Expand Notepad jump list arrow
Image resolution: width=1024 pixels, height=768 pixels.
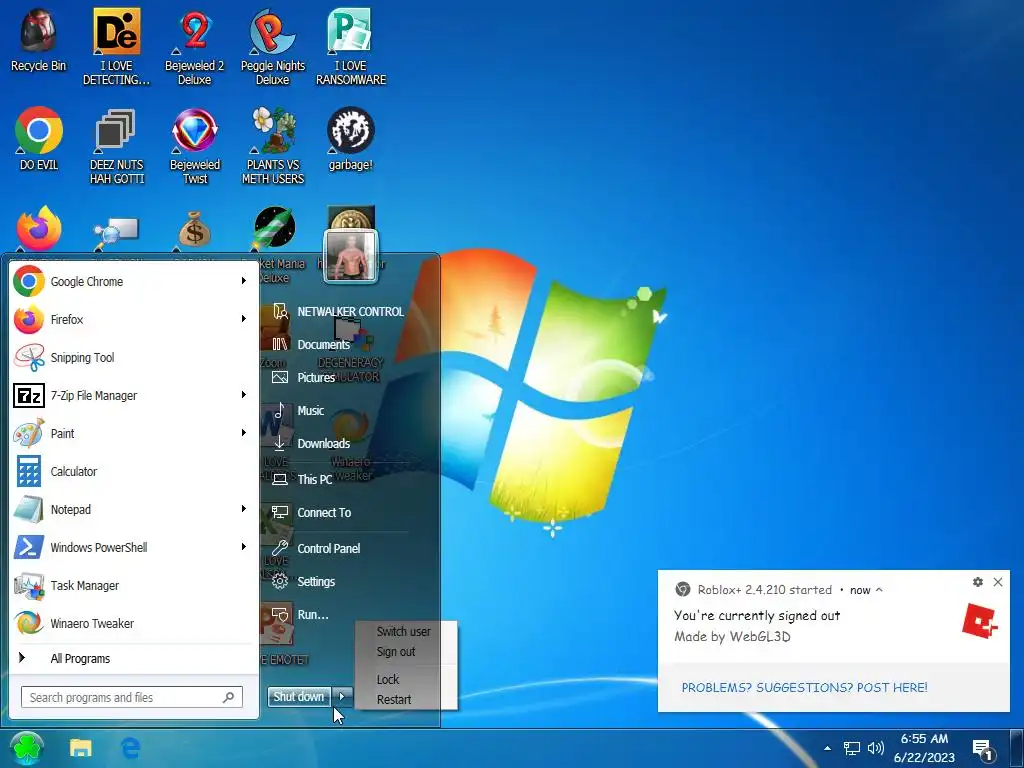click(243, 508)
